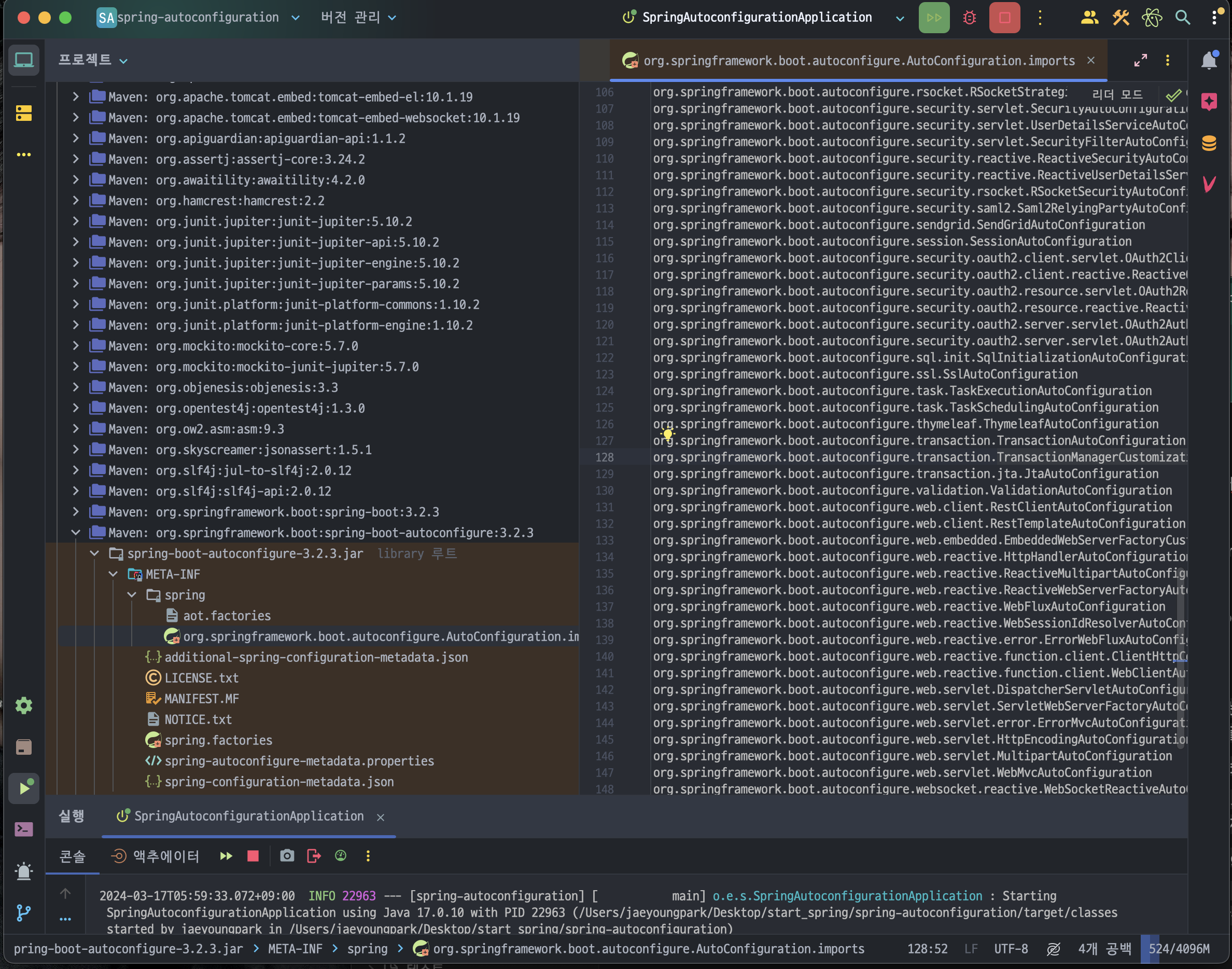
Task: Open run configuration dropdown SpringAutoconfigurationApplication
Action: 763,18
